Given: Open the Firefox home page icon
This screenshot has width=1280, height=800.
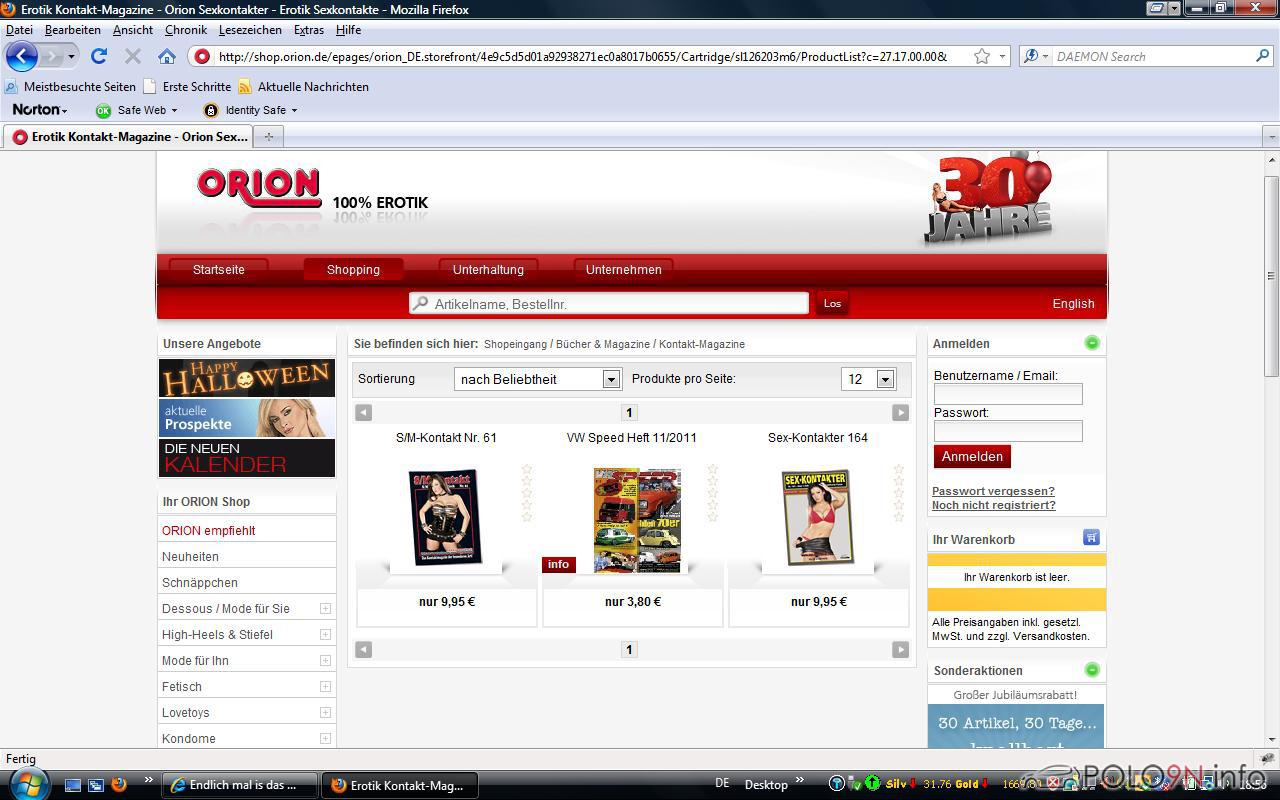Looking at the screenshot, I should click(x=167, y=56).
